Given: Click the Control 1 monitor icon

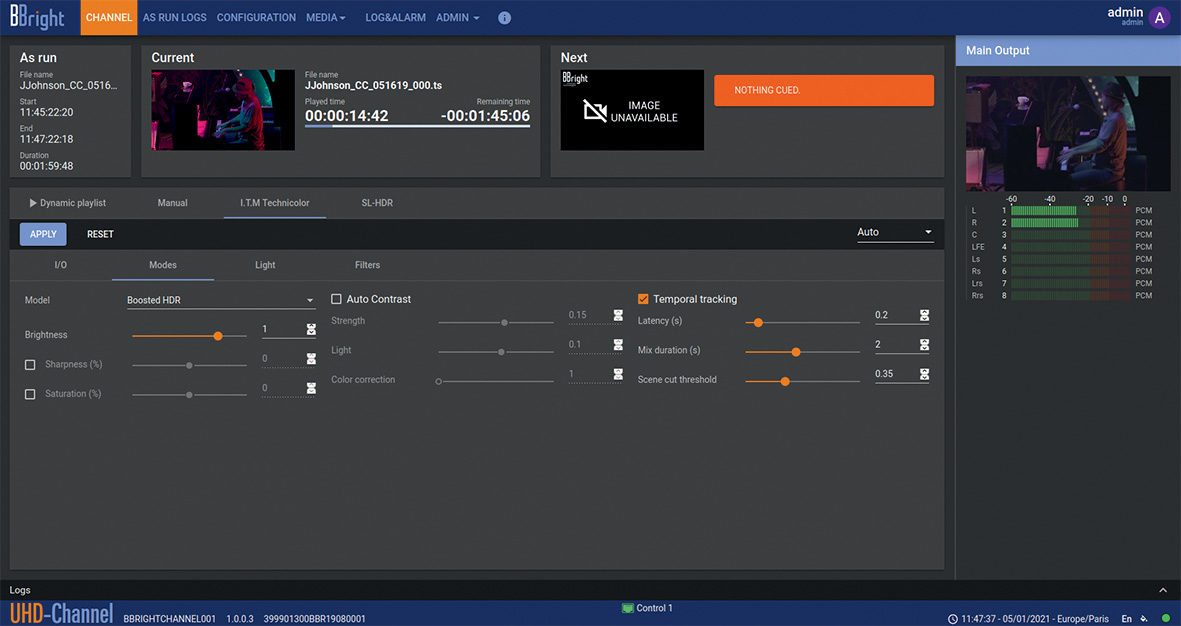Looking at the screenshot, I should [628, 608].
